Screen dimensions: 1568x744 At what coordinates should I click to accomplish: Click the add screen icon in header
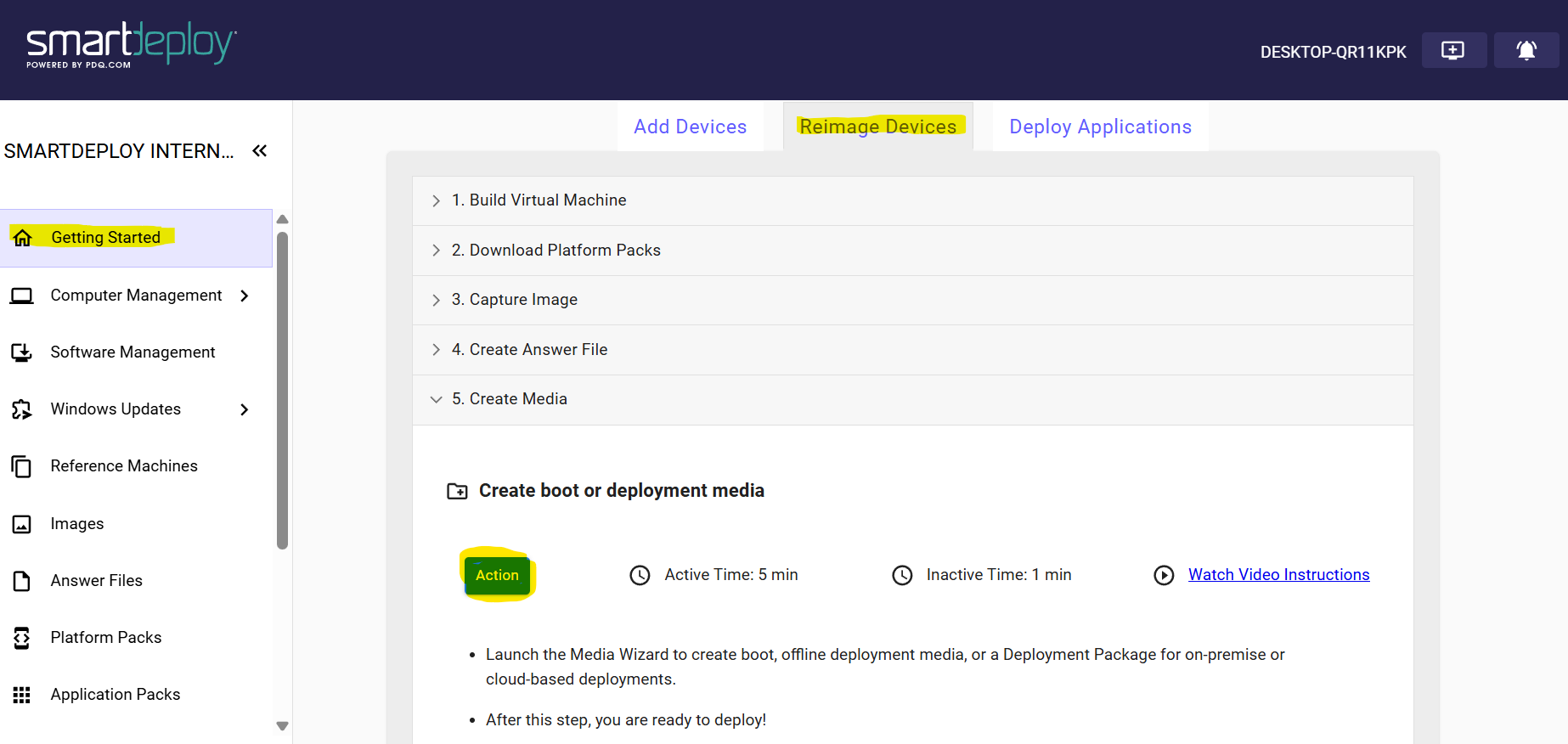pos(1453,50)
